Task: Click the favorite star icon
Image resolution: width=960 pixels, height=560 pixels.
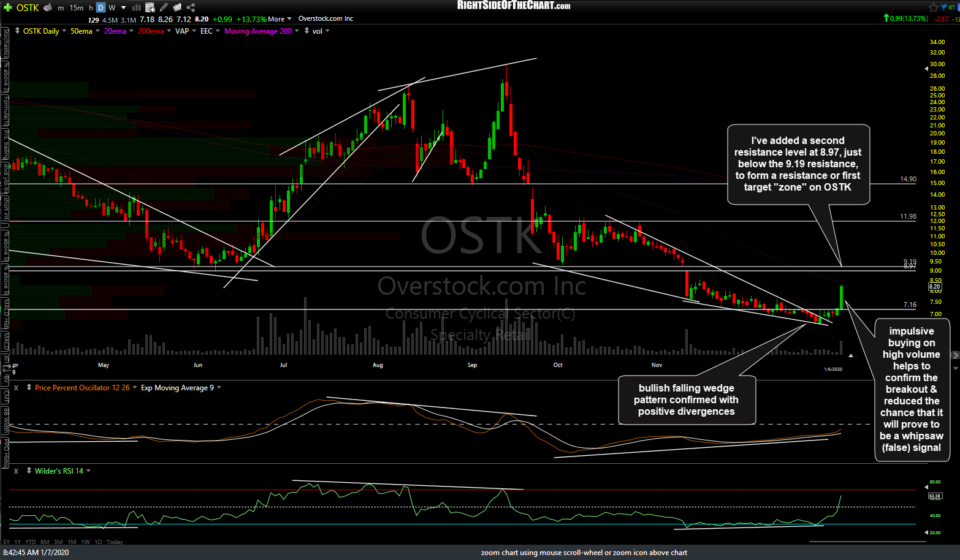Action: tap(934, 7)
